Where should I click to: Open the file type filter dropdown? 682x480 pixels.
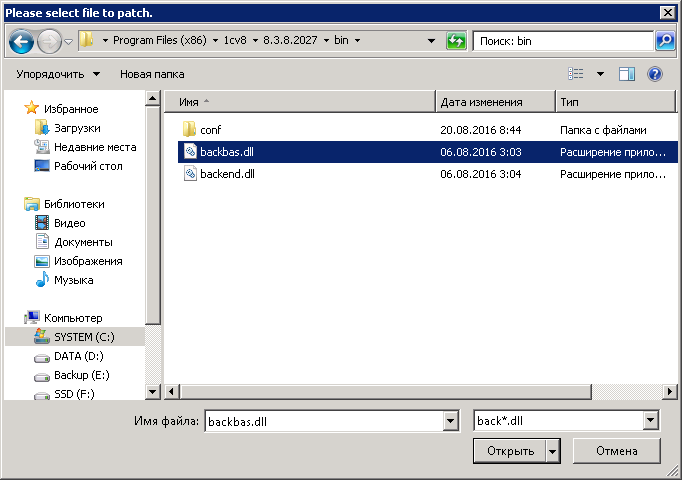[651, 421]
